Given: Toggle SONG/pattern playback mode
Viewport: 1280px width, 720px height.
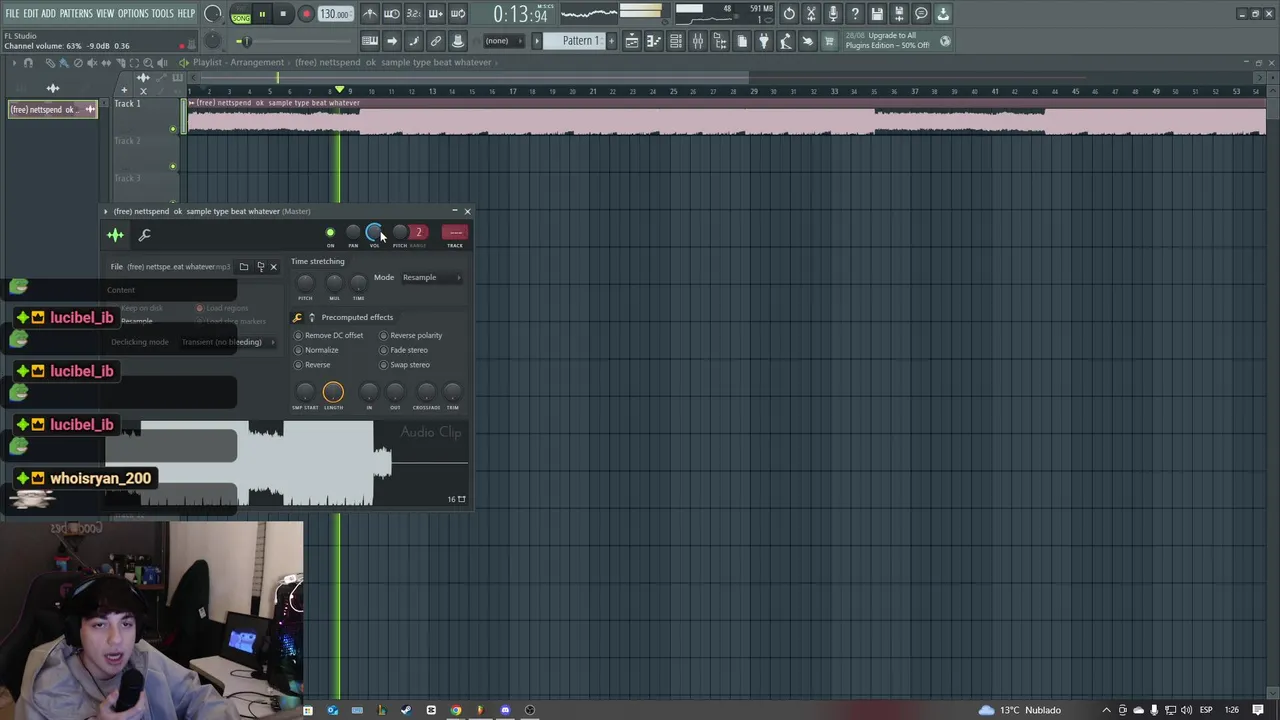Looking at the screenshot, I should pos(241,15).
